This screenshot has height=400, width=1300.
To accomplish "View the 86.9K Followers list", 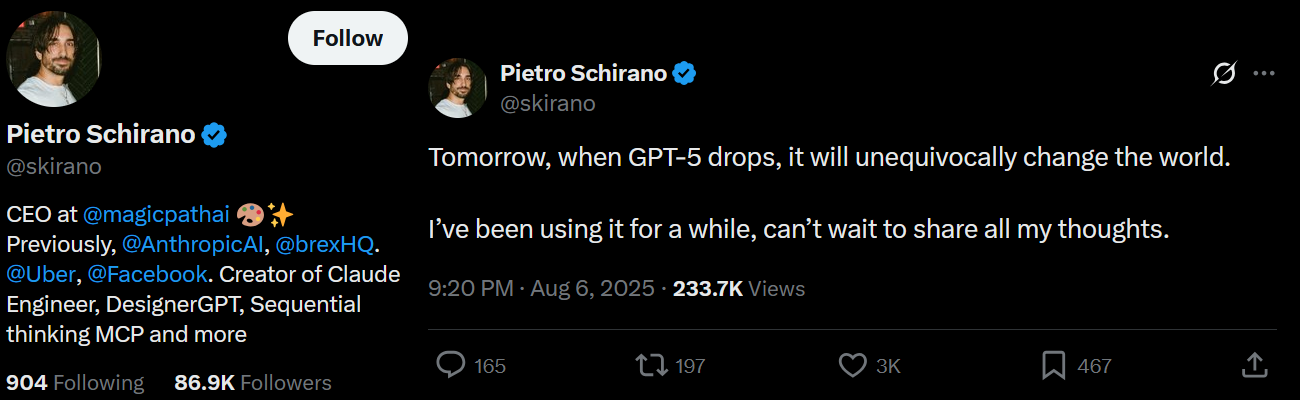I will click(x=252, y=382).
